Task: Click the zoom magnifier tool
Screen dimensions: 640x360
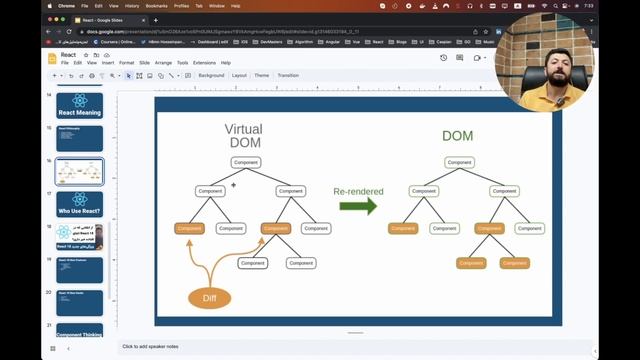Action: (x=112, y=76)
